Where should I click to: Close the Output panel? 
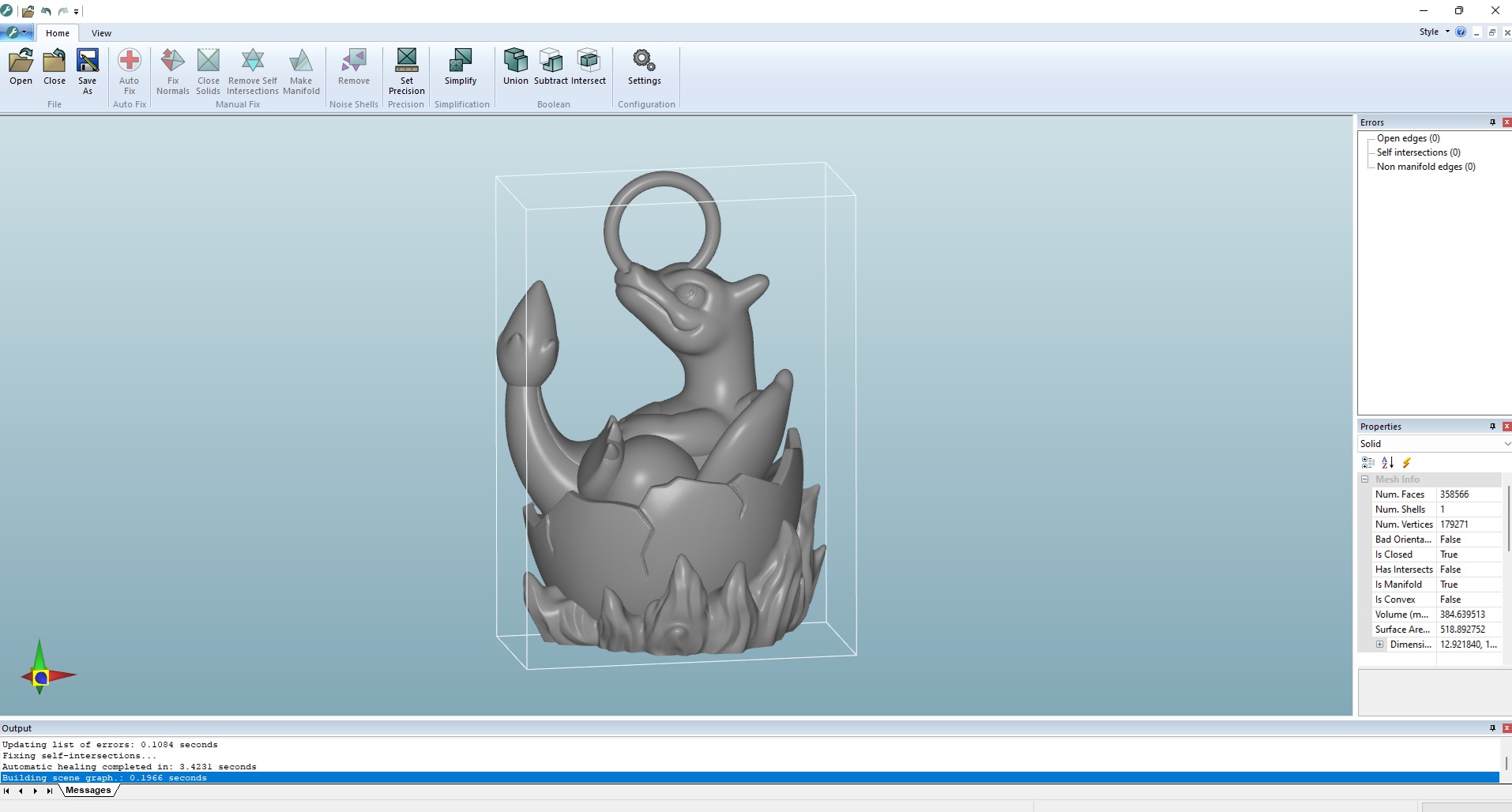[x=1506, y=728]
